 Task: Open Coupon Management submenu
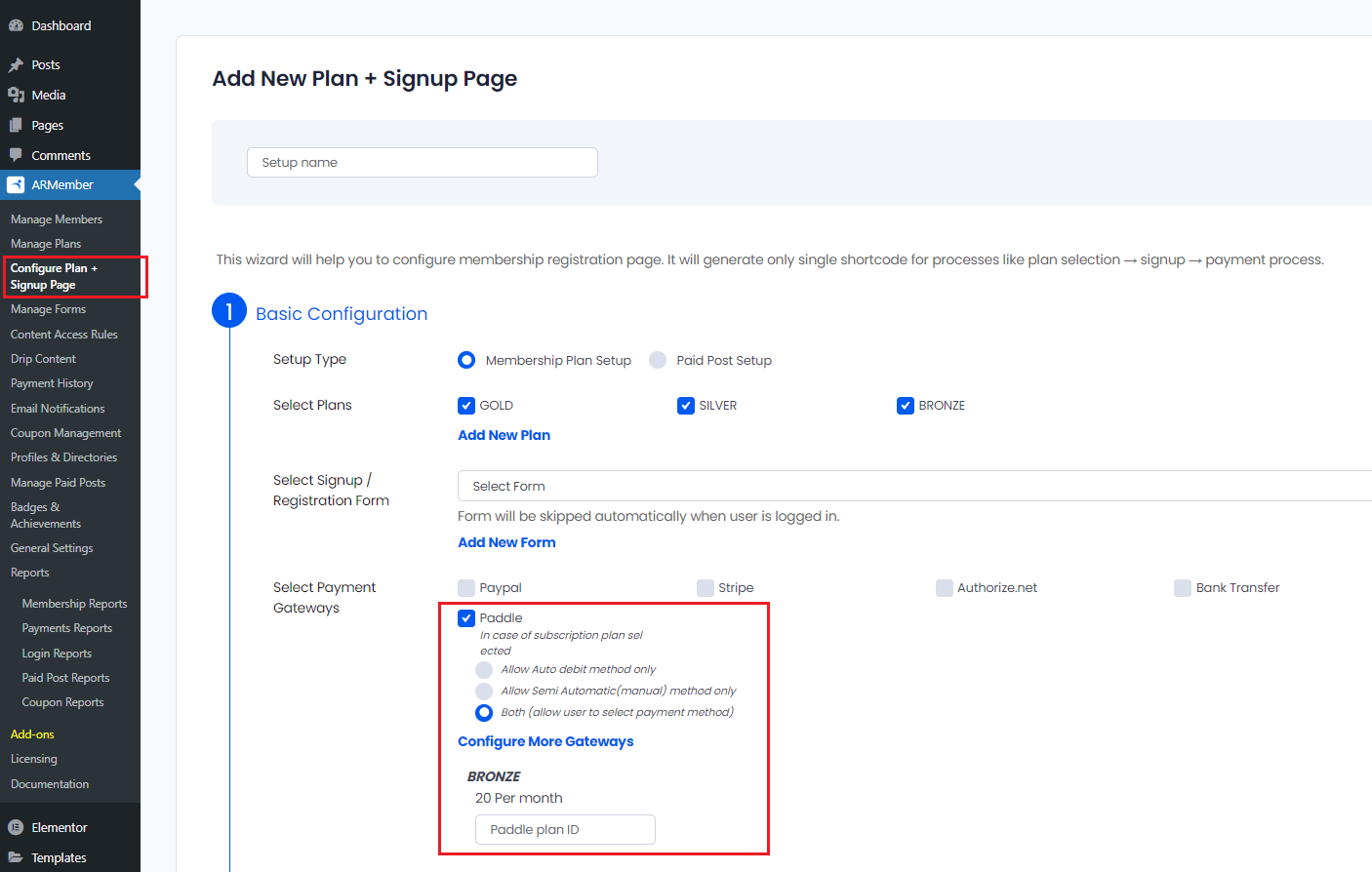click(x=66, y=433)
